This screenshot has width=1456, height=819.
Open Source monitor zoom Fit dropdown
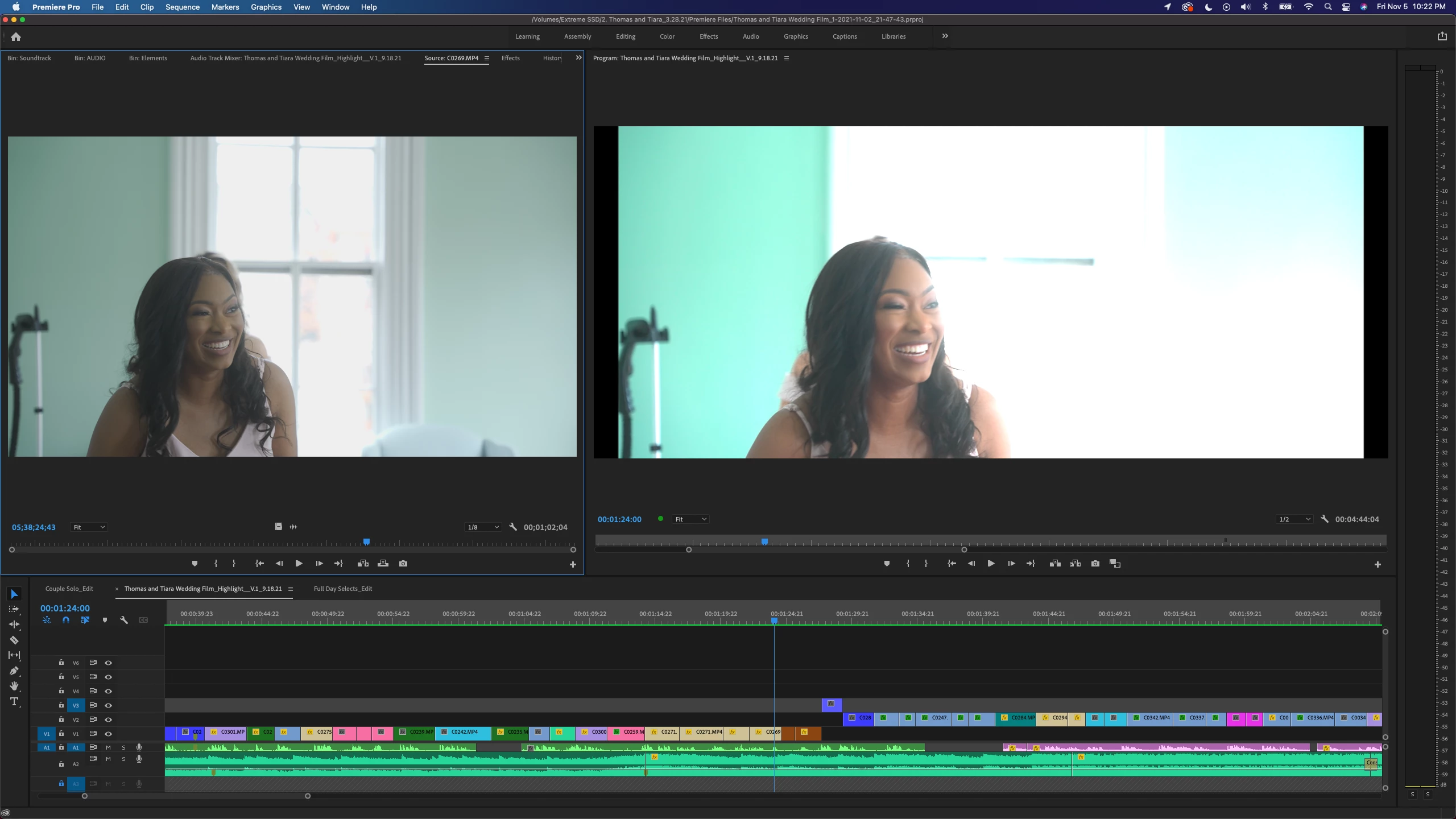[89, 527]
